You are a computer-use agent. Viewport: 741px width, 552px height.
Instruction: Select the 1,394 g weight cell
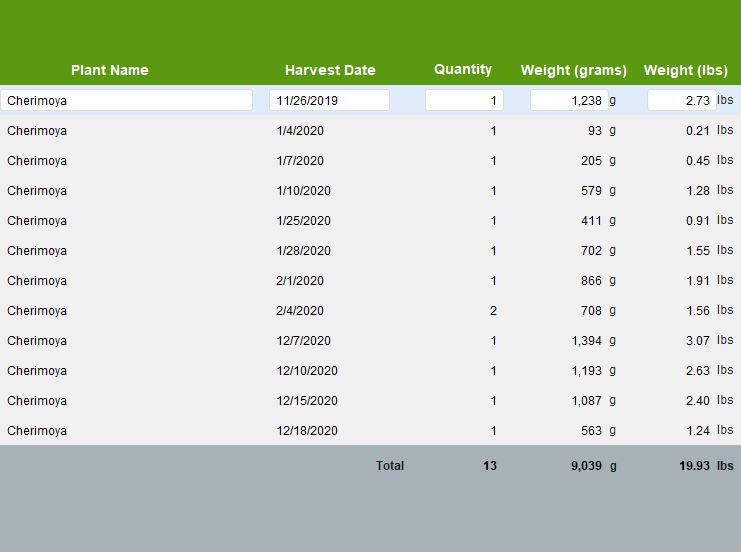tap(586, 341)
